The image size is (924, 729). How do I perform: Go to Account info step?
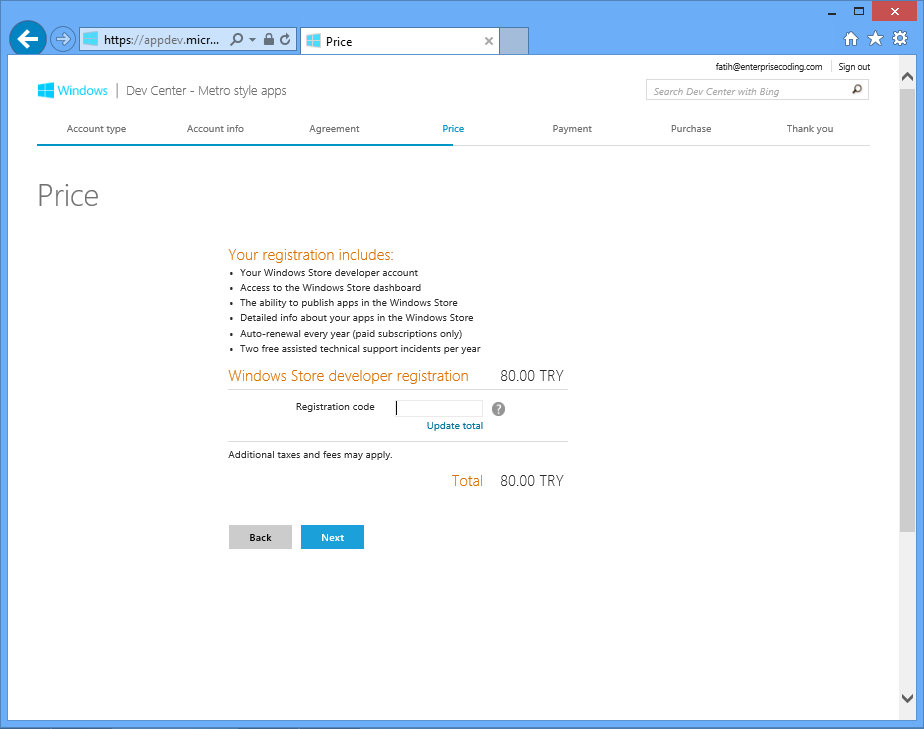point(215,128)
